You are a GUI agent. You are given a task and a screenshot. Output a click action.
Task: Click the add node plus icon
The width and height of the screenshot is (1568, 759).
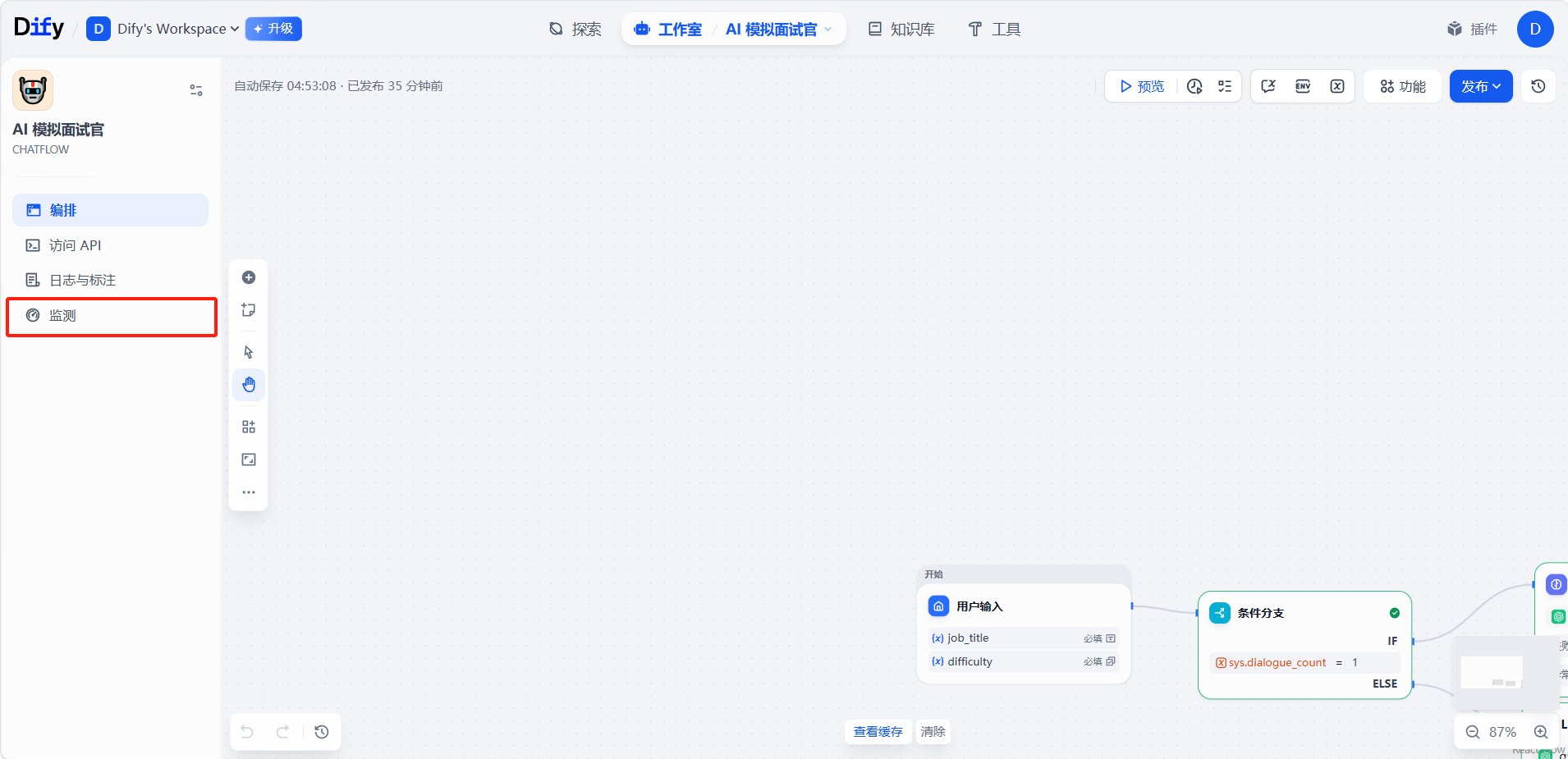tap(249, 277)
